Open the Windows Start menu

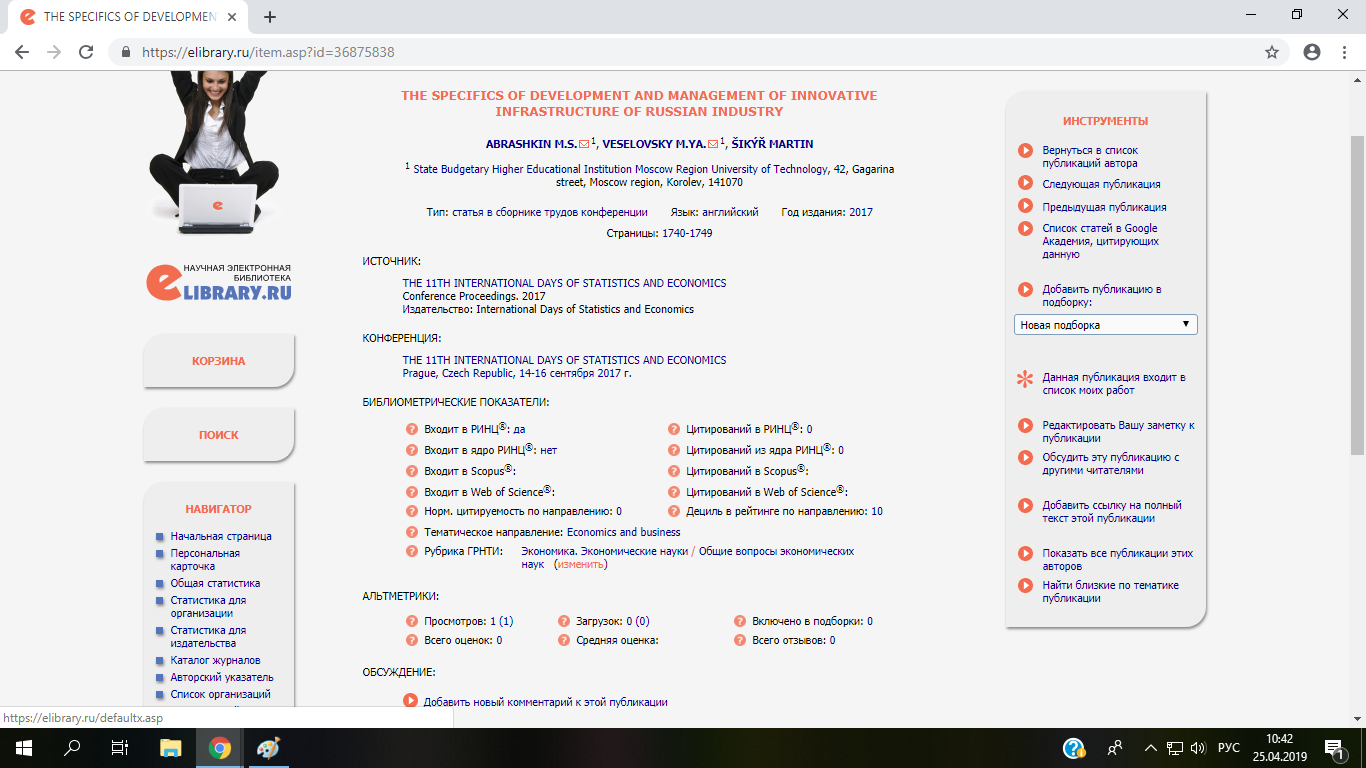click(x=23, y=748)
